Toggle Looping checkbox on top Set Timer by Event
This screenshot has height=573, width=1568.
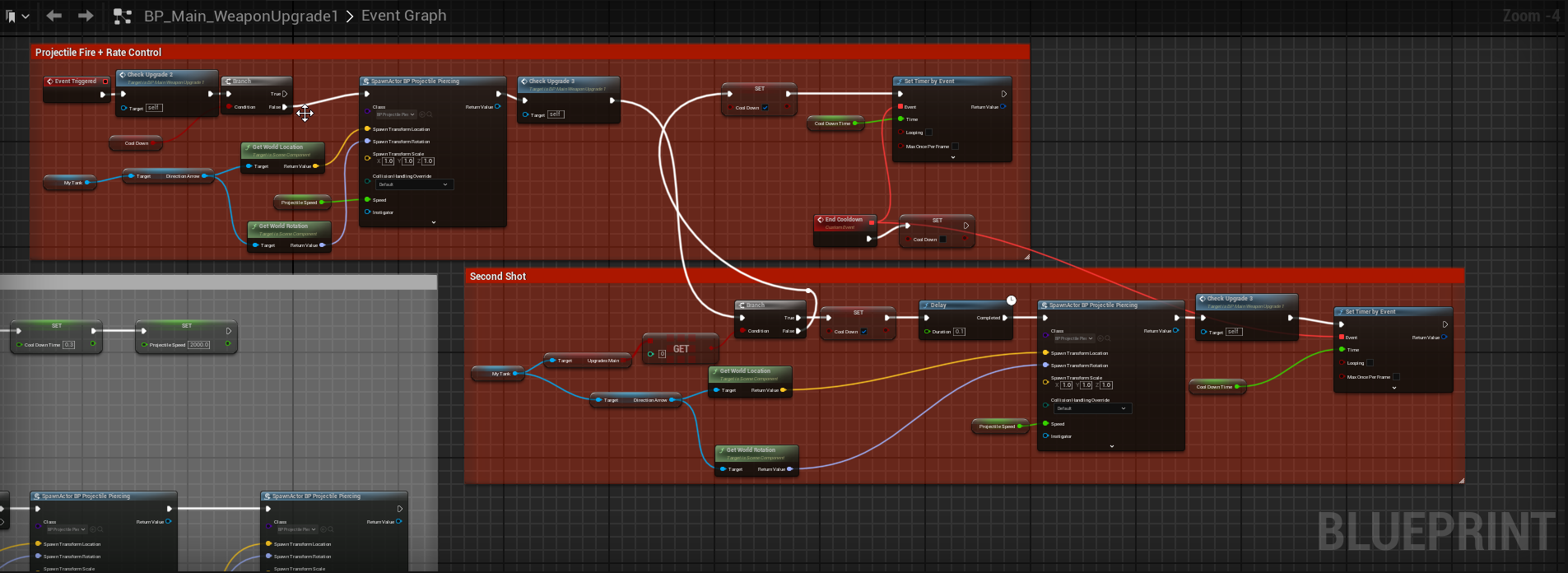tap(928, 133)
